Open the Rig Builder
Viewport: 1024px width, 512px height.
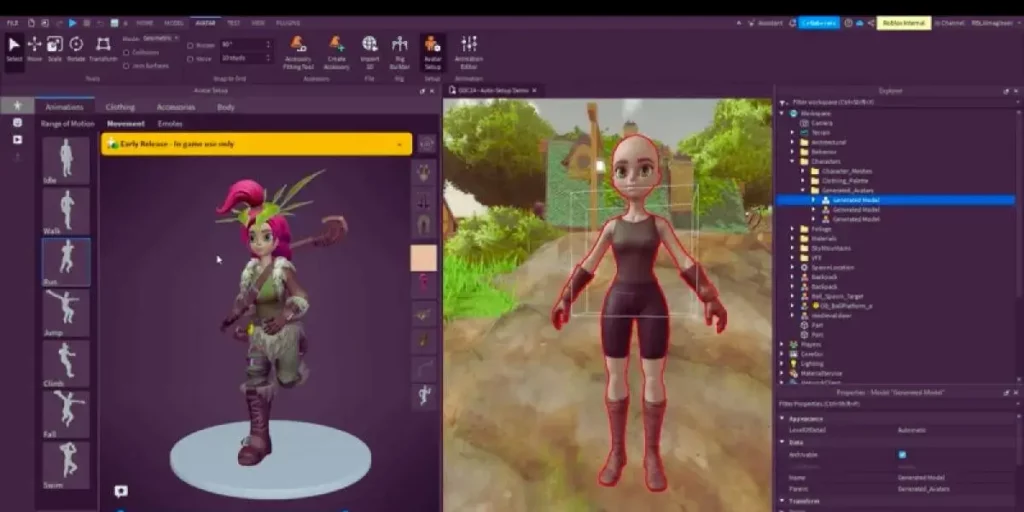point(400,54)
